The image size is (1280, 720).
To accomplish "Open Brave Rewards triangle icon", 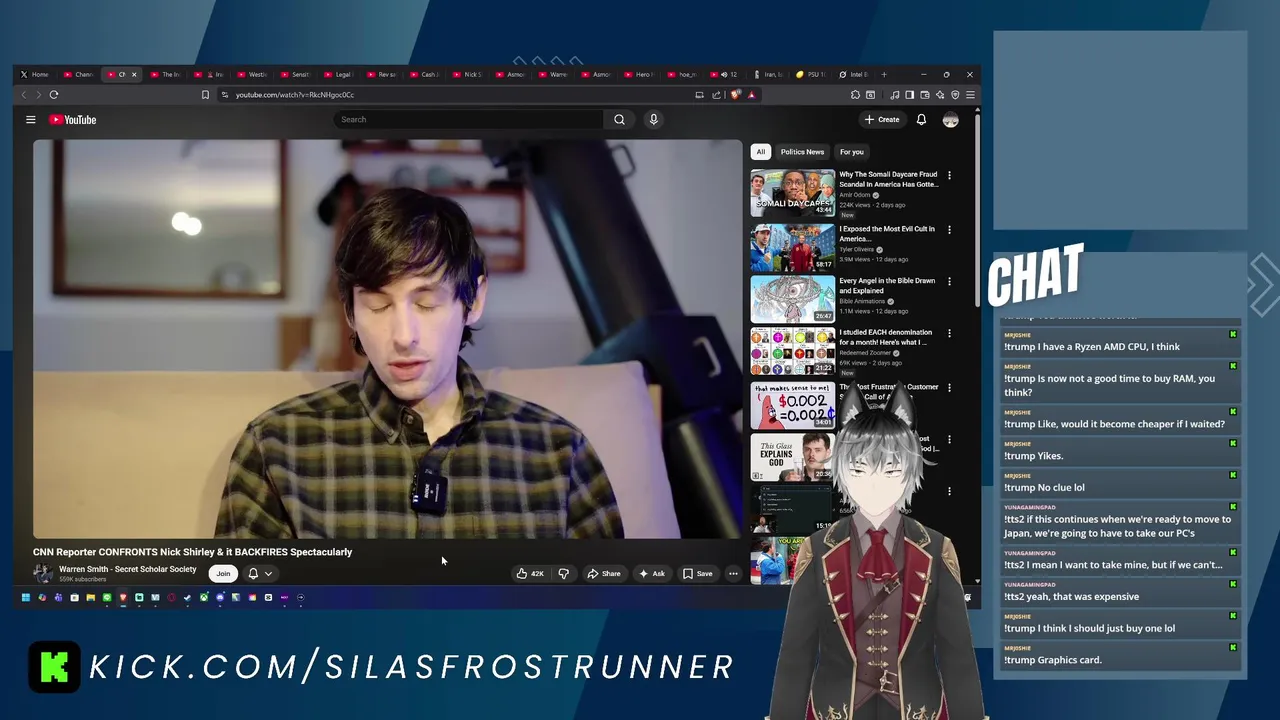I will tap(751, 94).
